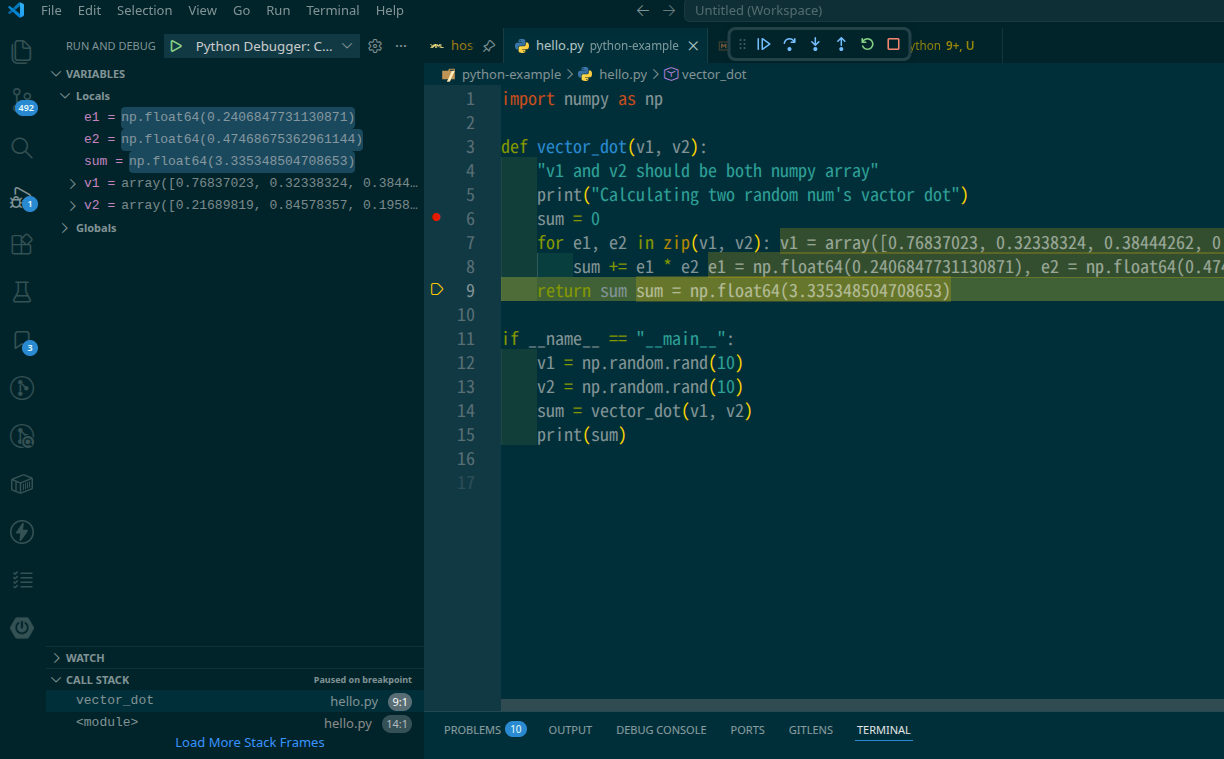Expand the v1 array variable

click(x=73, y=183)
